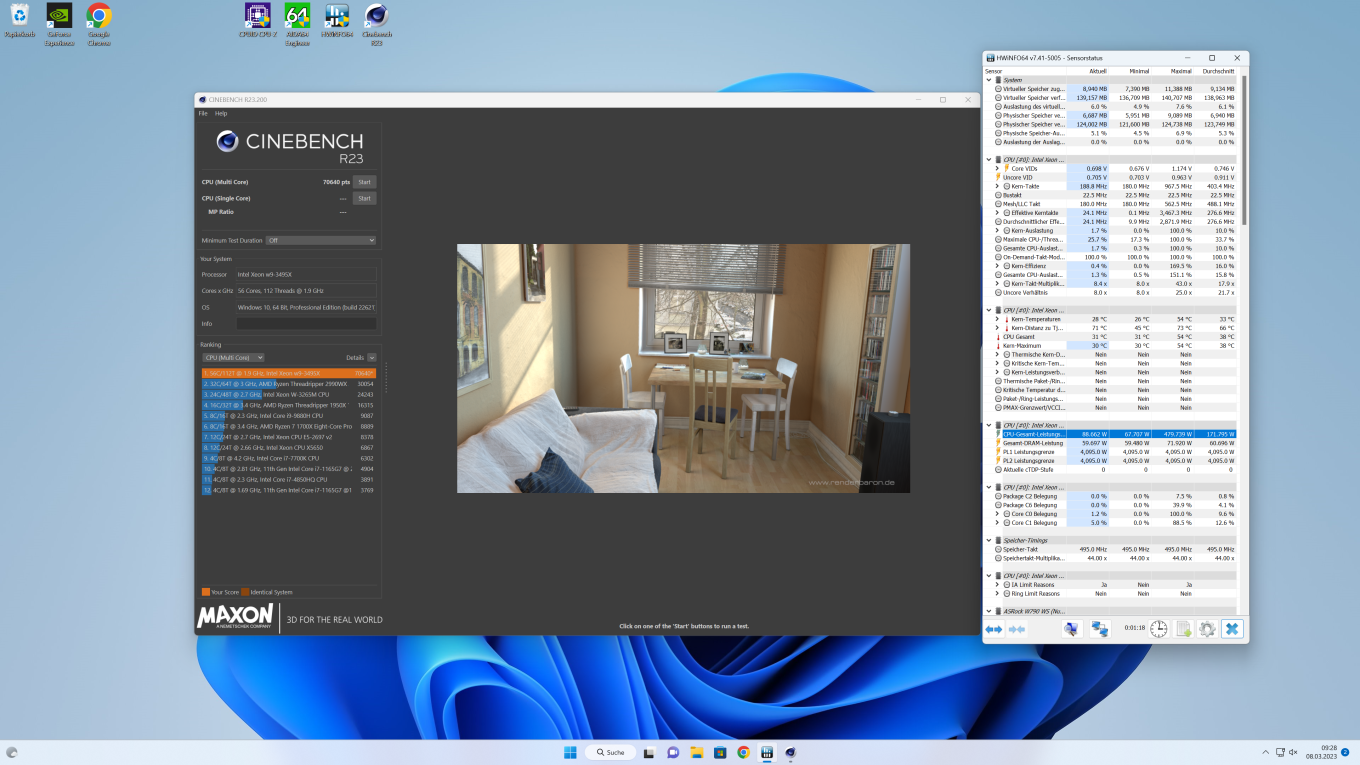Select the Intel Core i9-9880H ranking row
The image size is (1360, 765).
point(289,415)
